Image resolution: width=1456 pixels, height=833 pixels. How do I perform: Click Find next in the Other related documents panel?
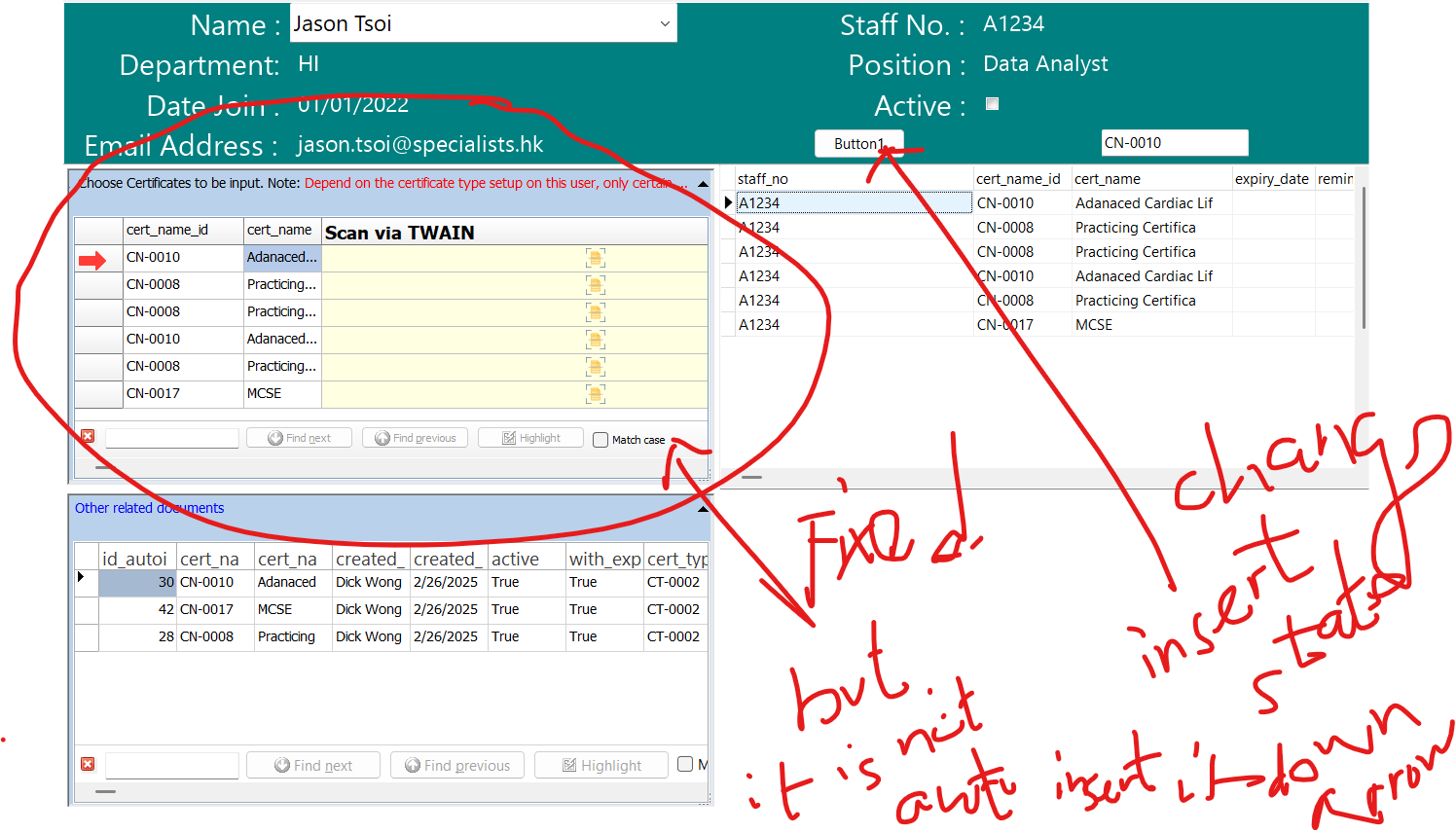coord(313,766)
